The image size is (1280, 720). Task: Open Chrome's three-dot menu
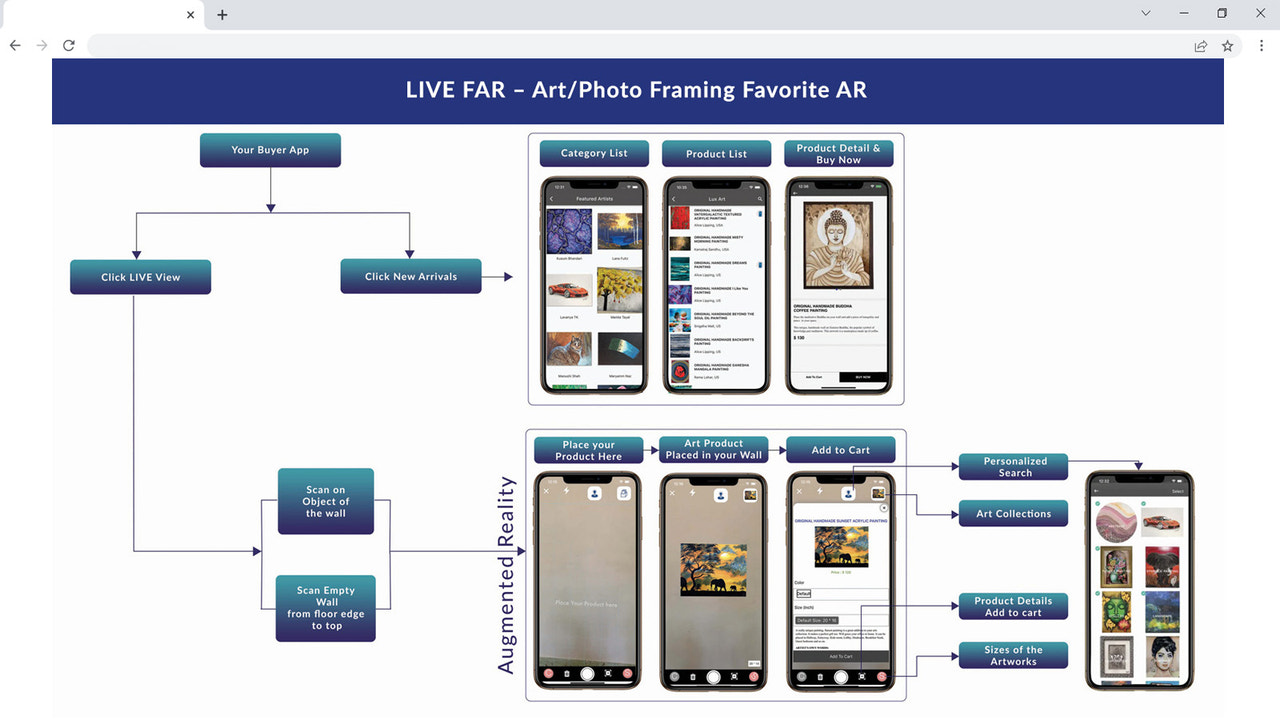(1262, 45)
